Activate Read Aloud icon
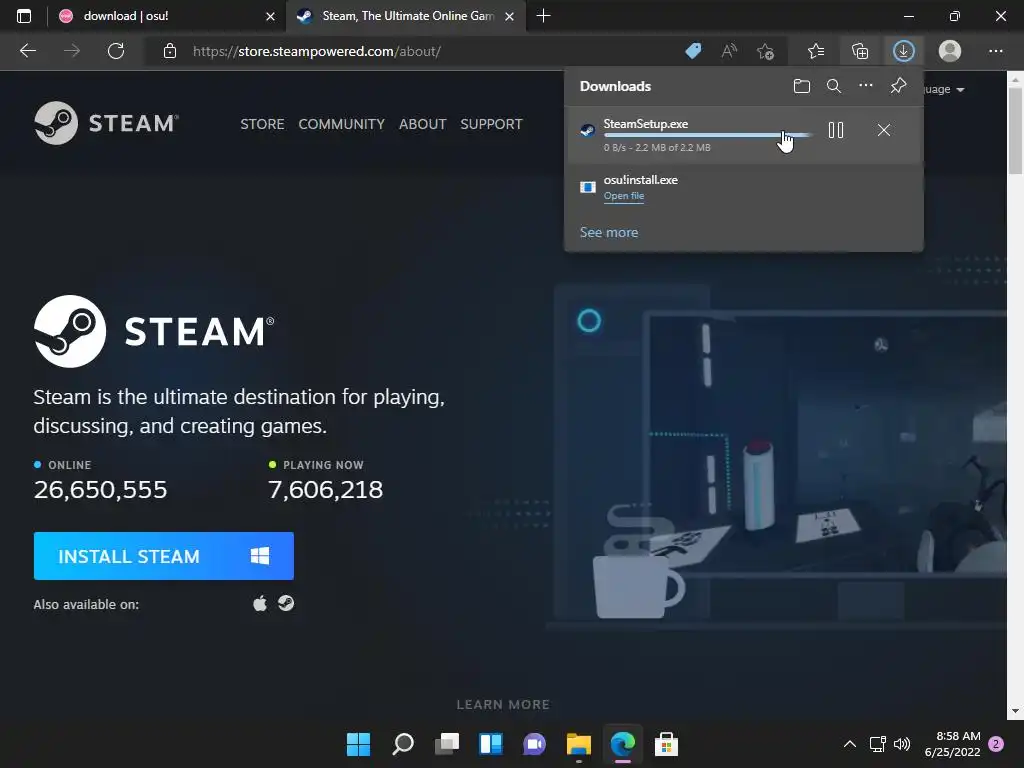This screenshot has height=768, width=1024. click(729, 51)
